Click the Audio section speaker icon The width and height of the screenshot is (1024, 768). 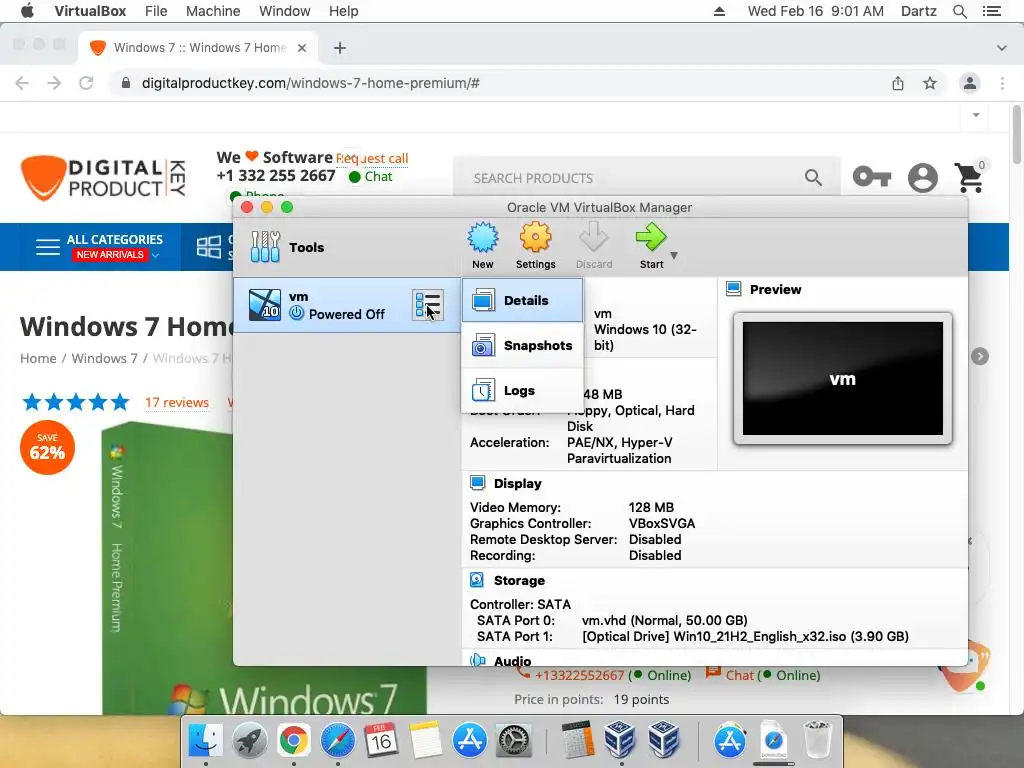tap(477, 660)
